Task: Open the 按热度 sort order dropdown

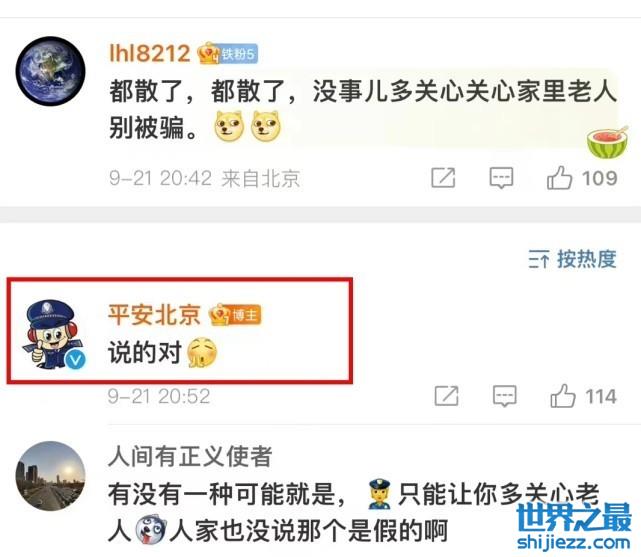Action: pyautogui.click(x=572, y=259)
